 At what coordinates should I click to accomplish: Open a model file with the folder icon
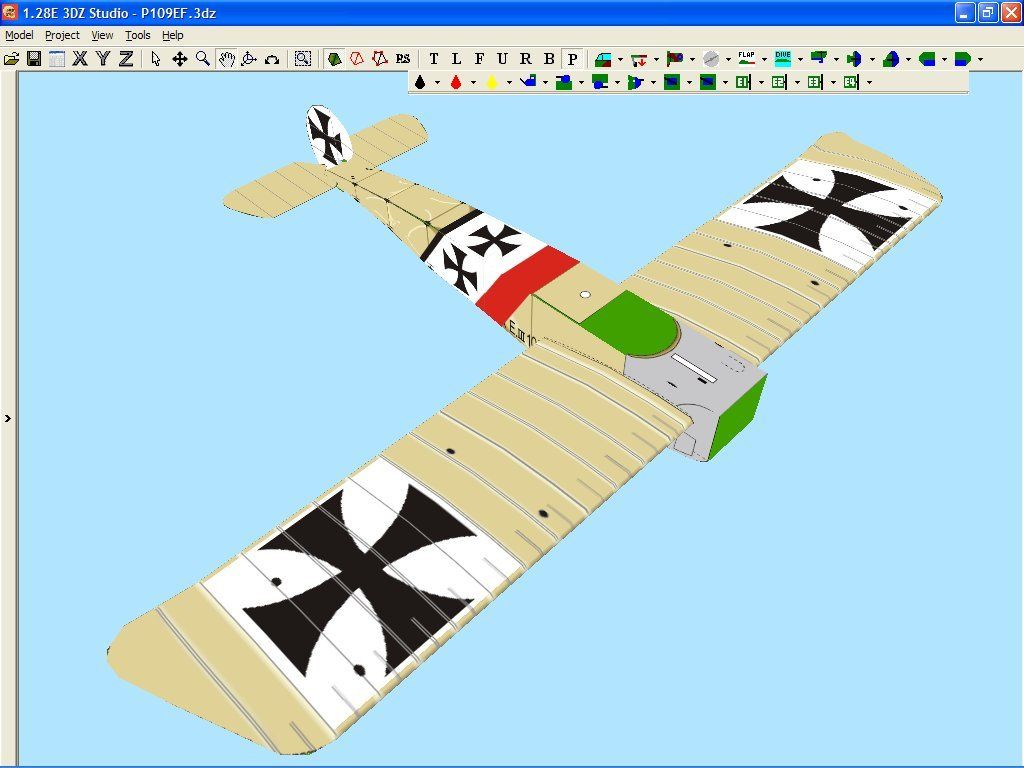(x=11, y=59)
